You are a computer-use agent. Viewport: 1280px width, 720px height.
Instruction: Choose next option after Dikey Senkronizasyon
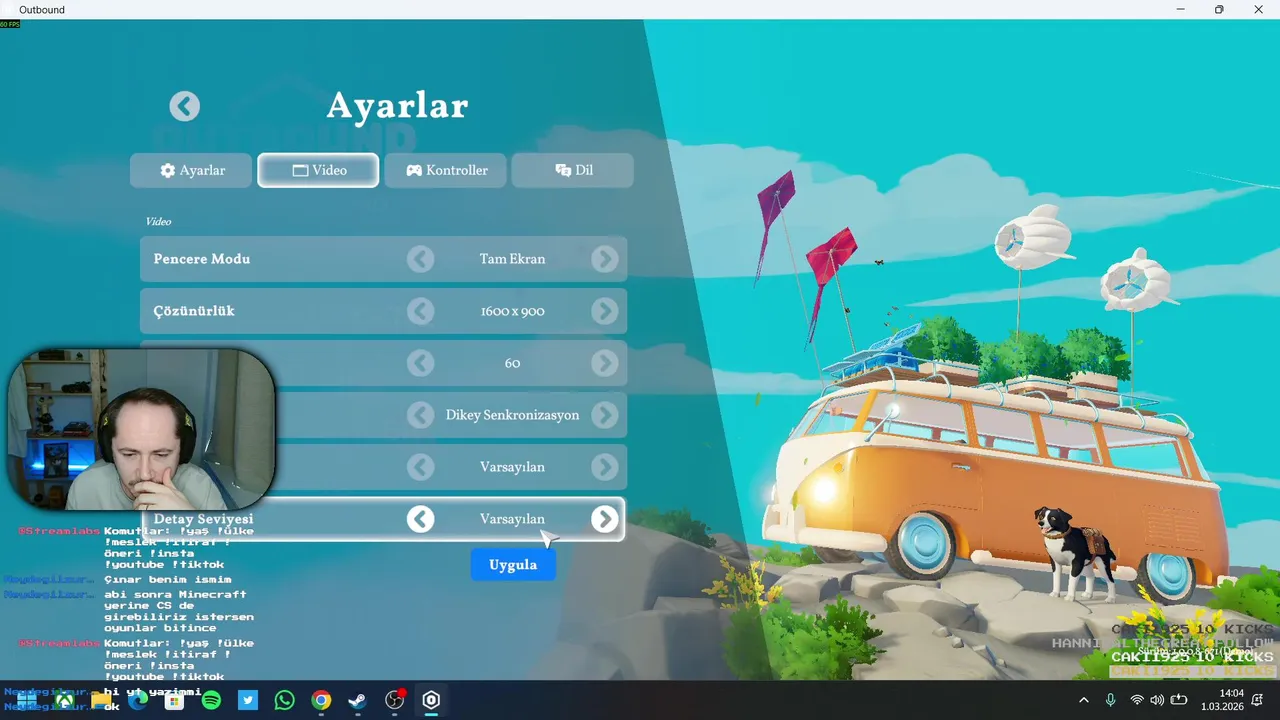tap(604, 415)
